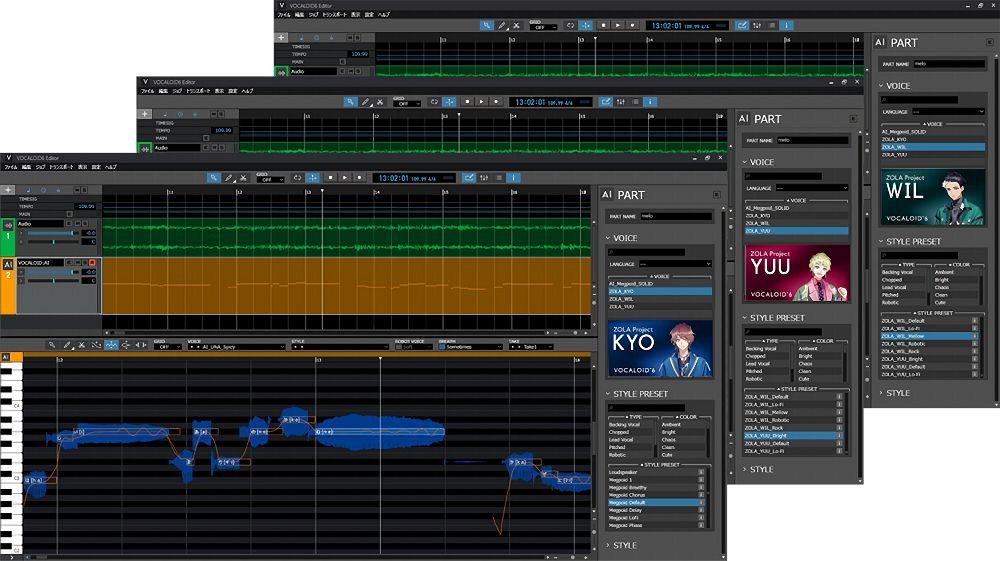Select ZOLA_YUU_Bright preset in the middle window
The width and height of the screenshot is (1000, 561).
(x=791, y=436)
